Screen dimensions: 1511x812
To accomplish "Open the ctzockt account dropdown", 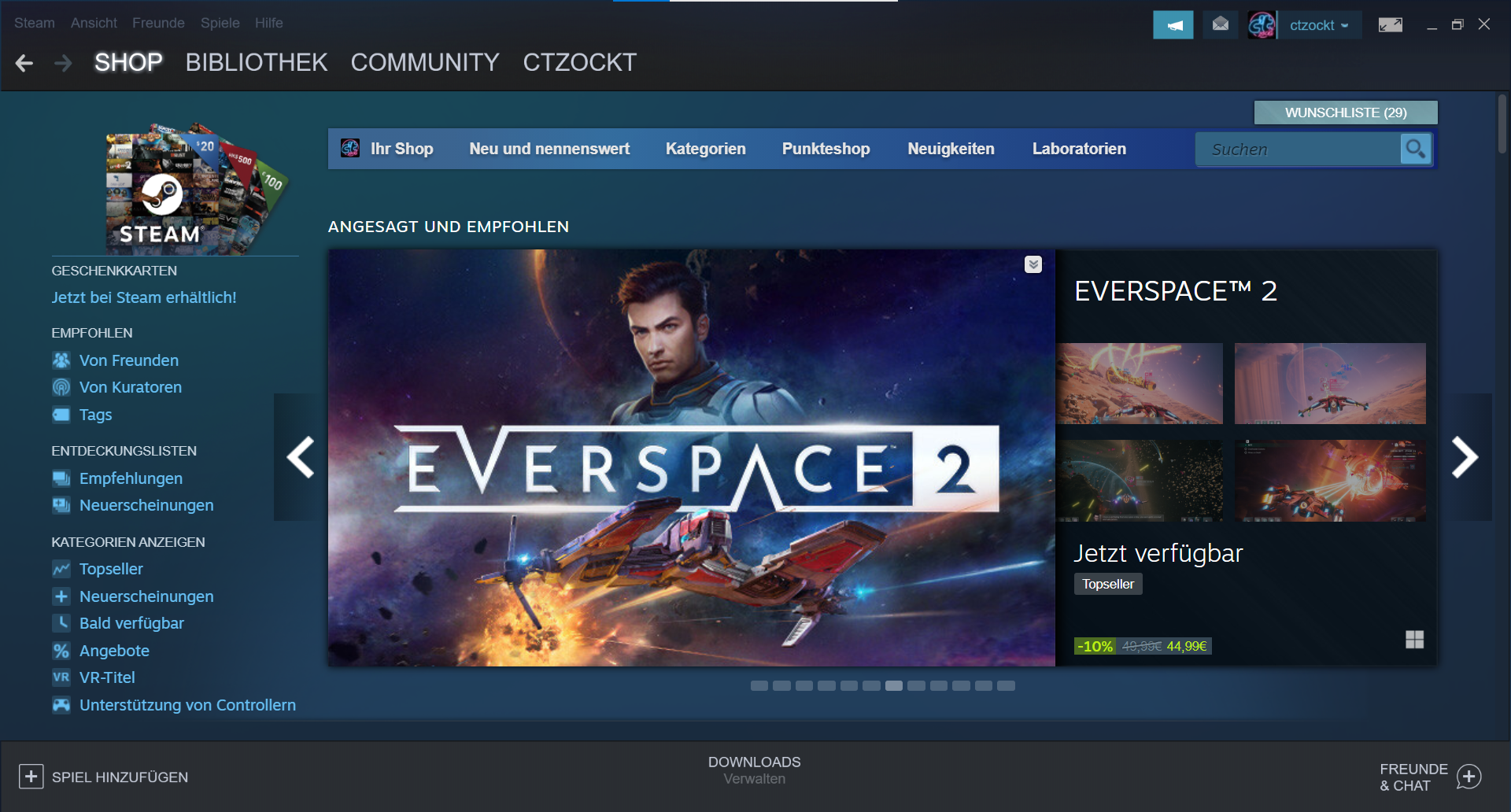I will (1319, 25).
